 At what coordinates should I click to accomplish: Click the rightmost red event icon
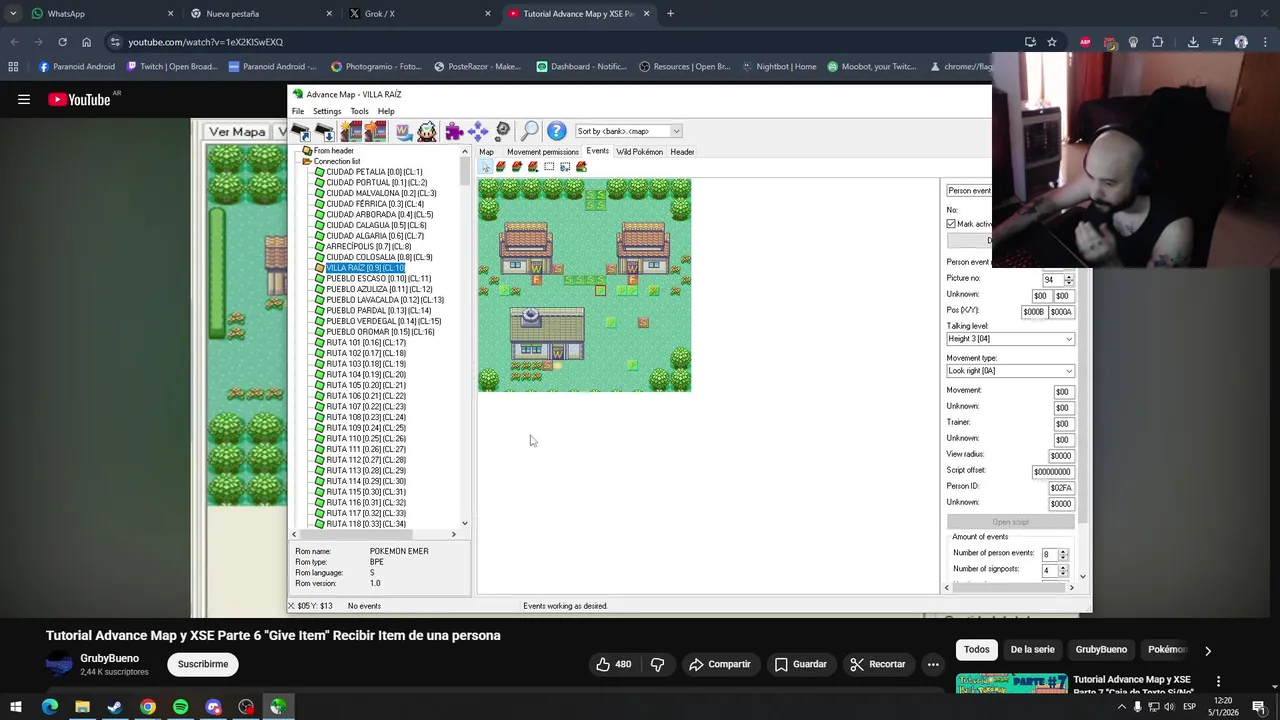[x=581, y=166]
